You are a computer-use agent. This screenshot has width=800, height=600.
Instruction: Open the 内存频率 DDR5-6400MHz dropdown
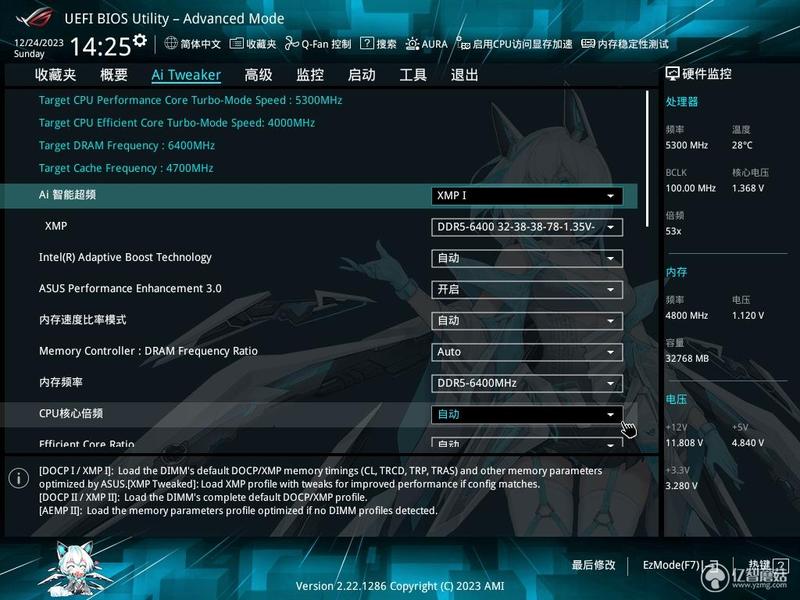coord(527,383)
